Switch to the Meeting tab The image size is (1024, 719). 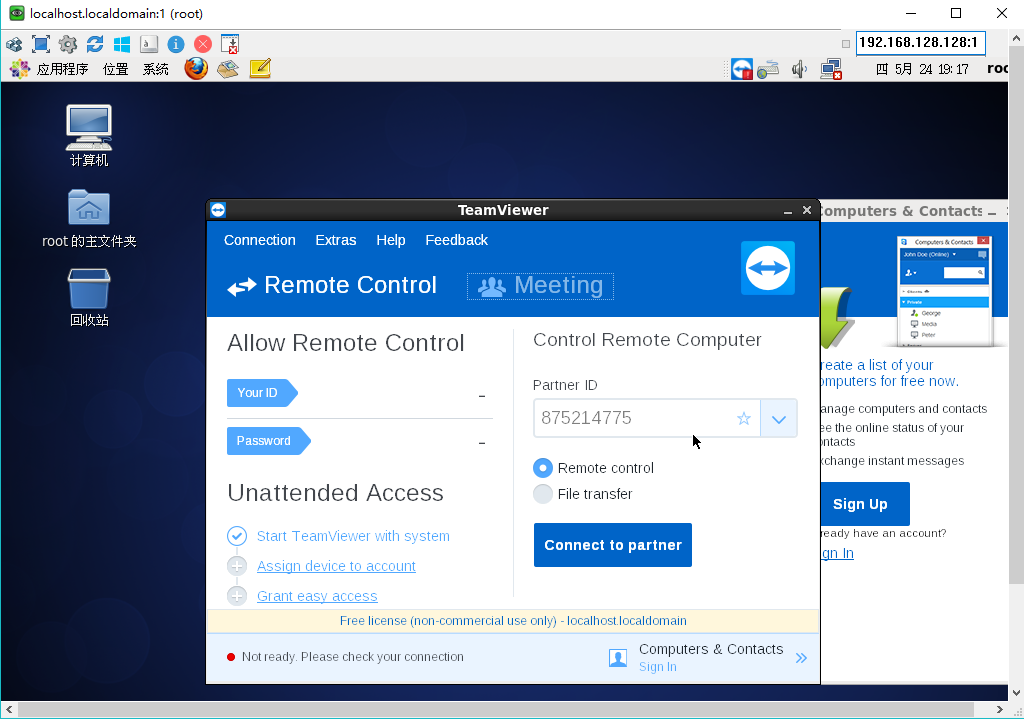[540, 286]
